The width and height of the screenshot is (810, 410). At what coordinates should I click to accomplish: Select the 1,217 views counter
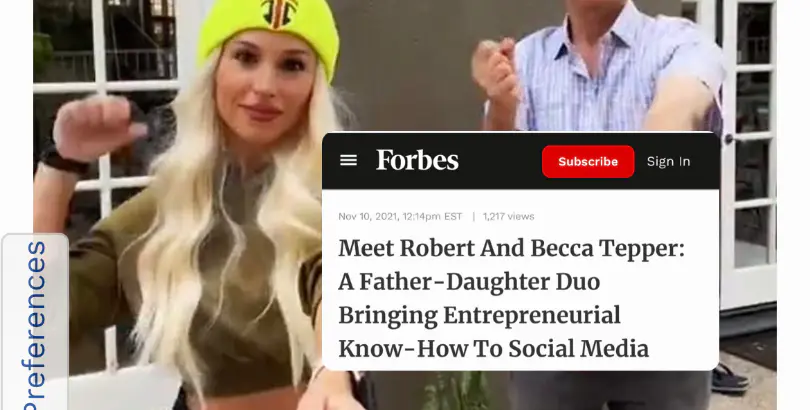pyautogui.click(x=508, y=216)
